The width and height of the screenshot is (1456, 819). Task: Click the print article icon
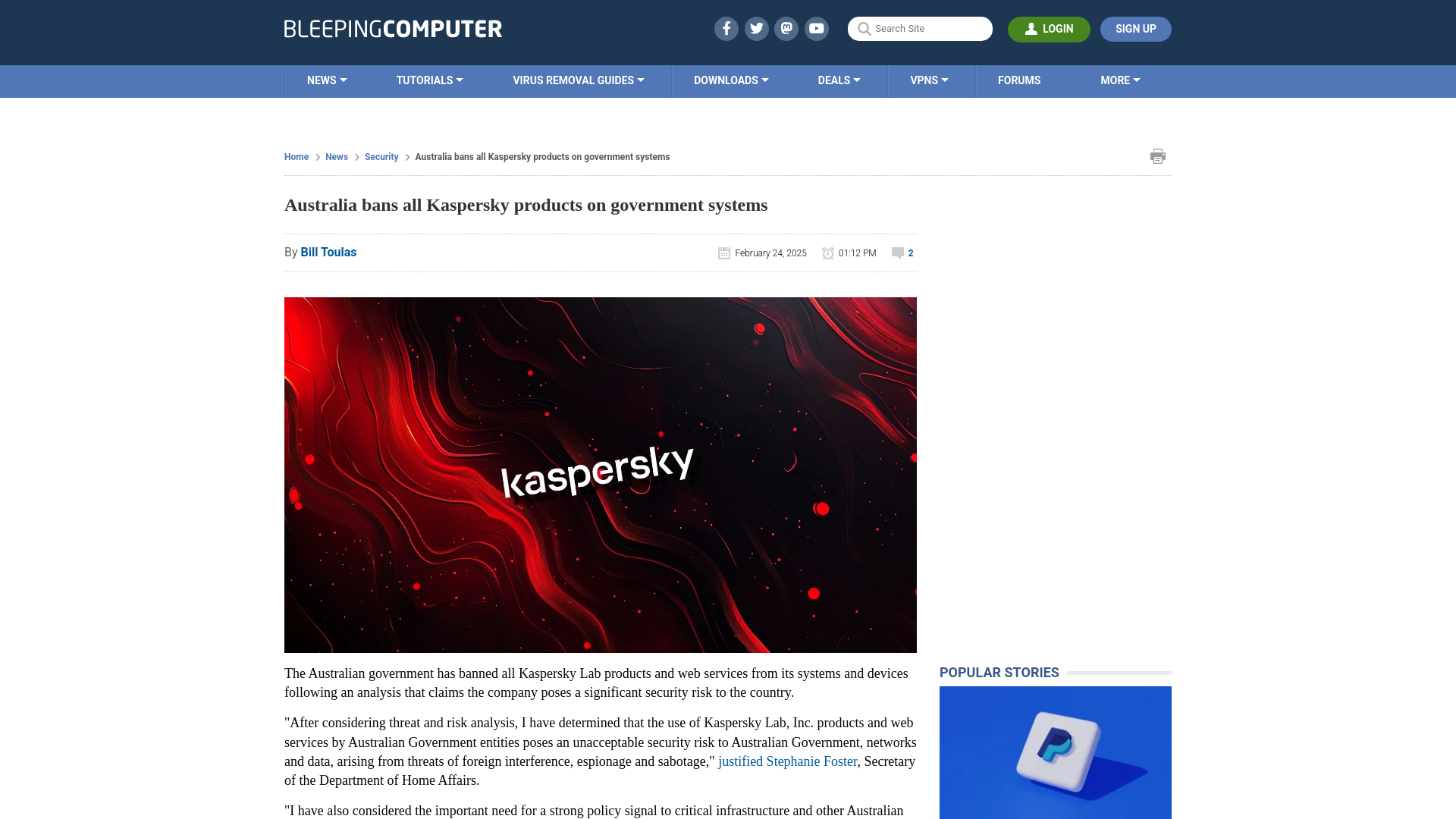tap(1157, 156)
